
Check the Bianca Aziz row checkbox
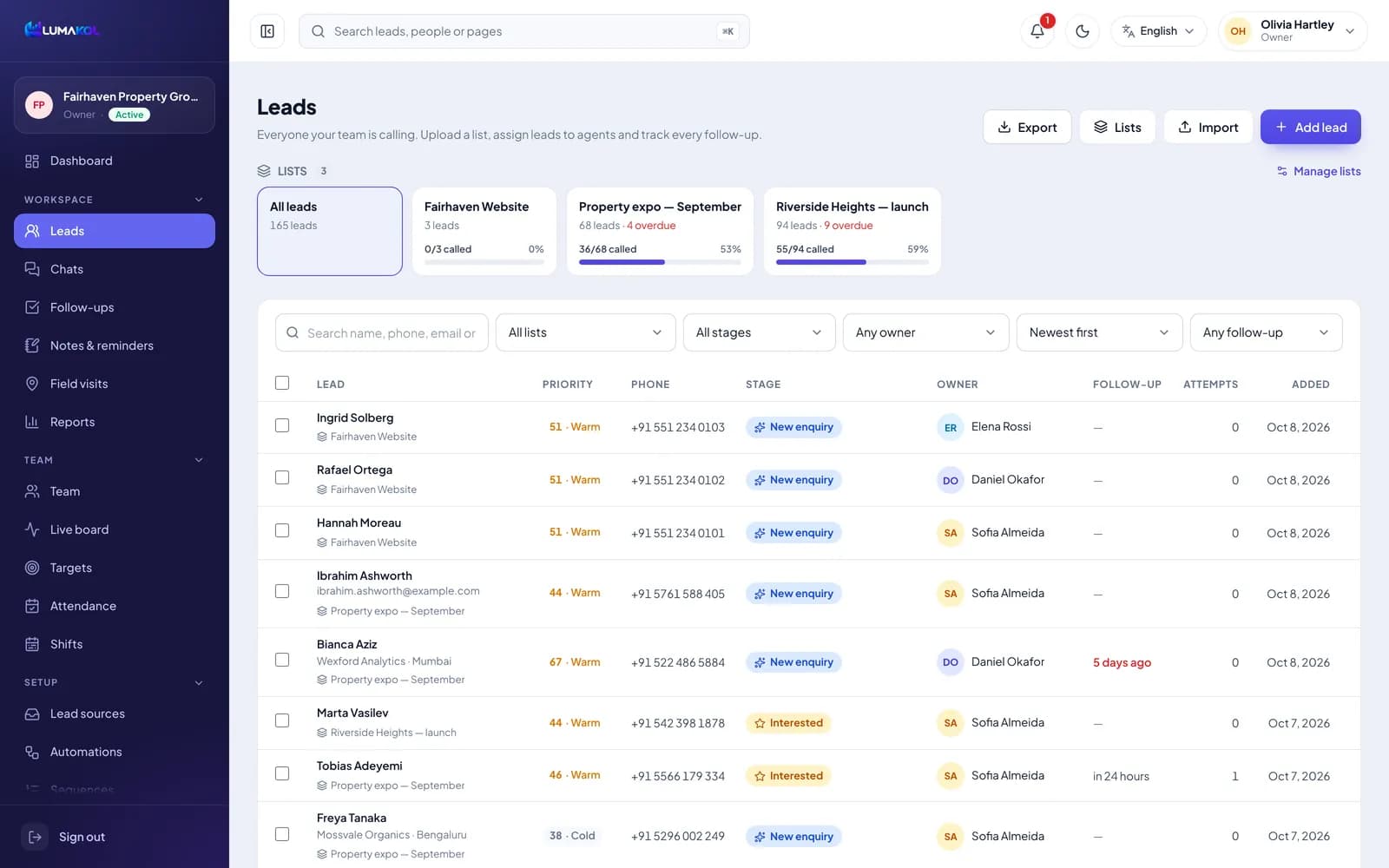pyautogui.click(x=282, y=660)
